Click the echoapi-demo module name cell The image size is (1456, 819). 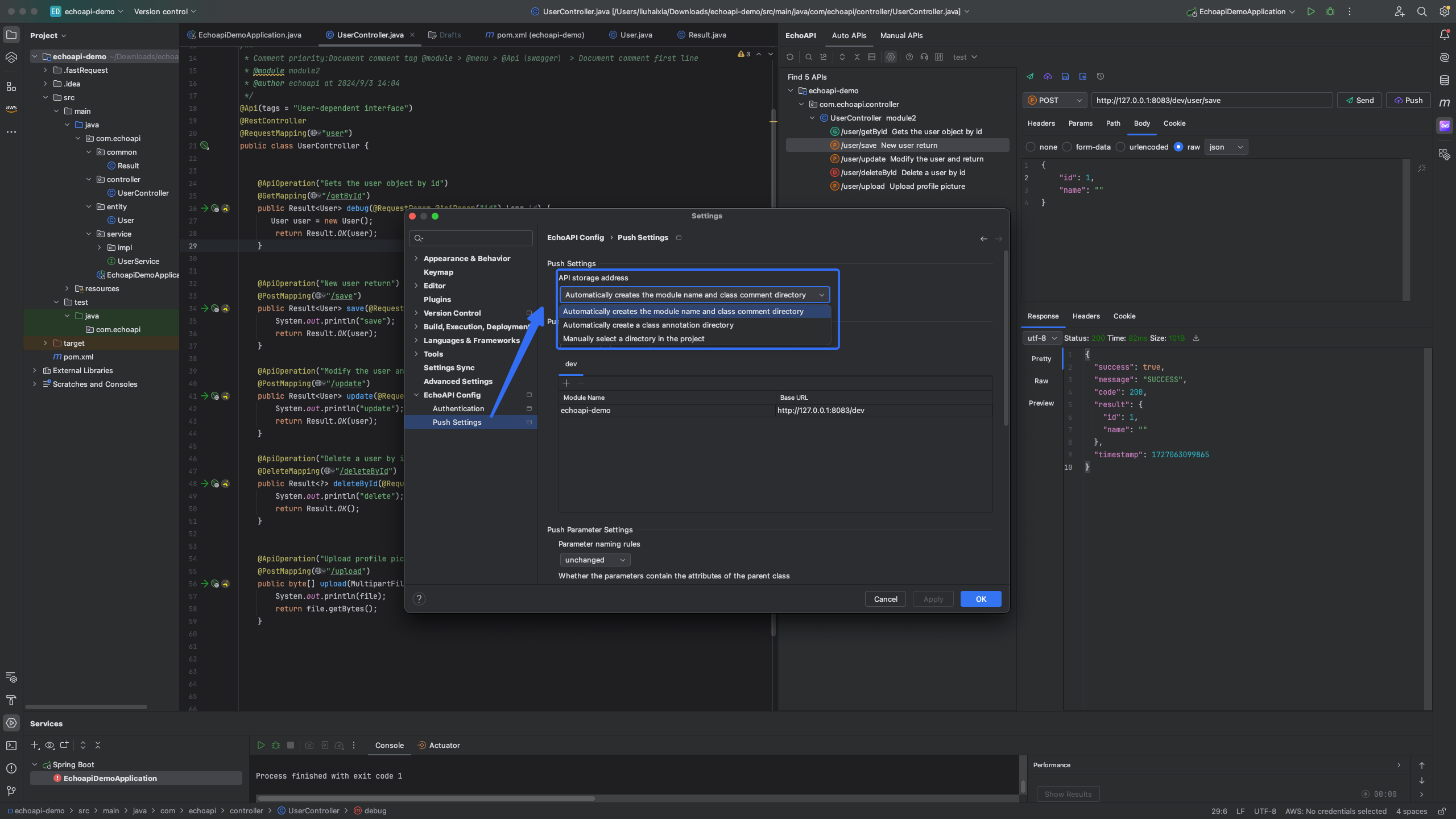[x=667, y=410]
